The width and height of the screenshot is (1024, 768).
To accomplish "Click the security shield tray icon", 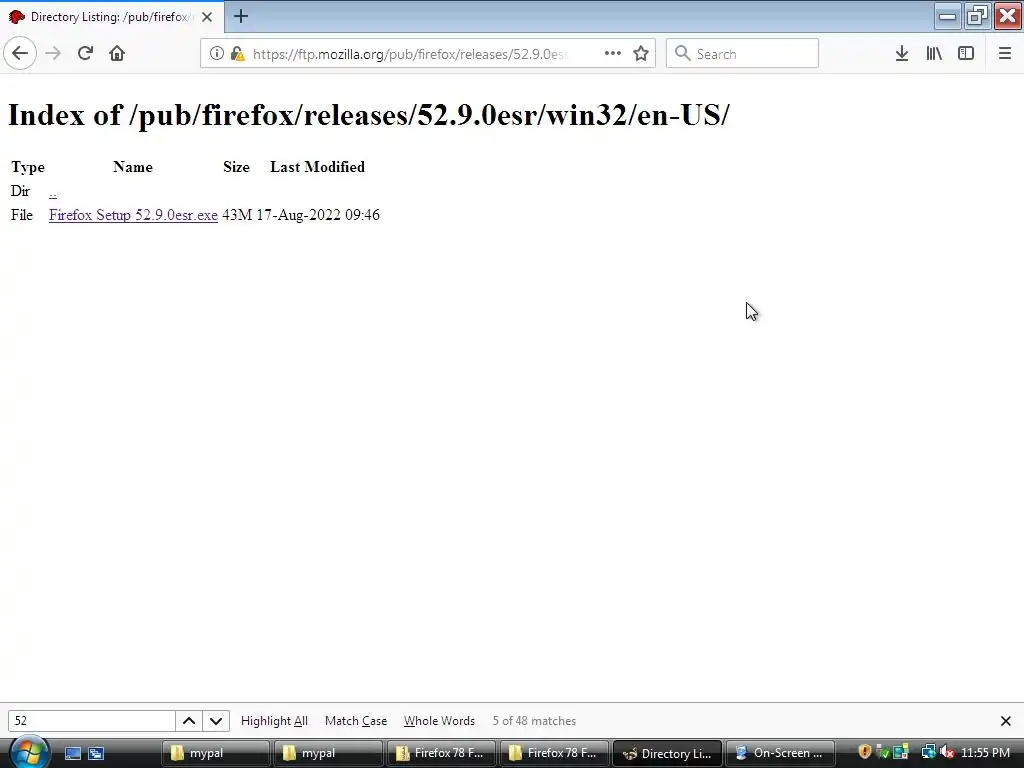I will (x=865, y=752).
